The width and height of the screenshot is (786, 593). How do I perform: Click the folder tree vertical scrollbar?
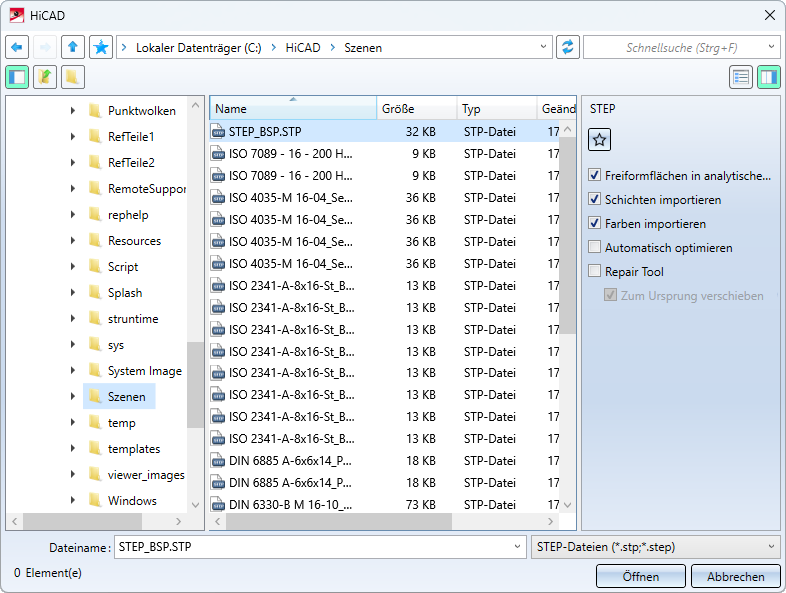195,384
